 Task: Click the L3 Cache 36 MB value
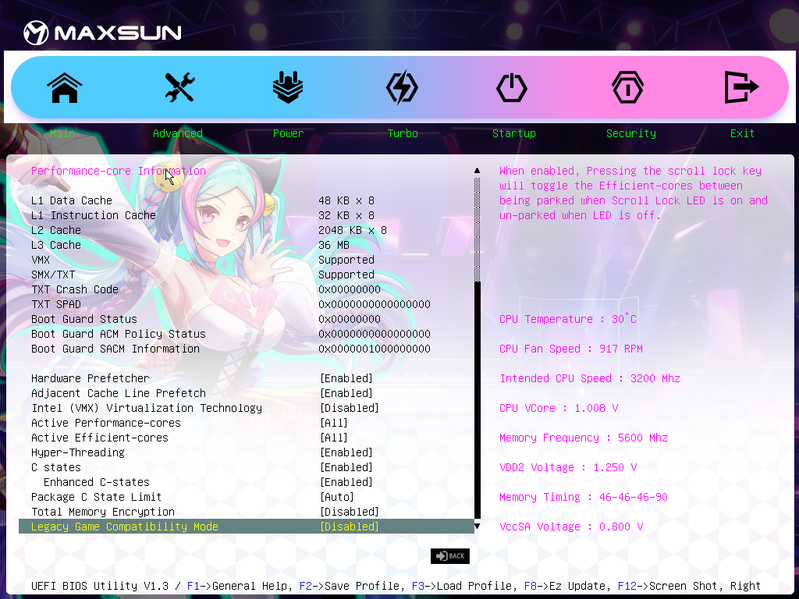point(334,245)
